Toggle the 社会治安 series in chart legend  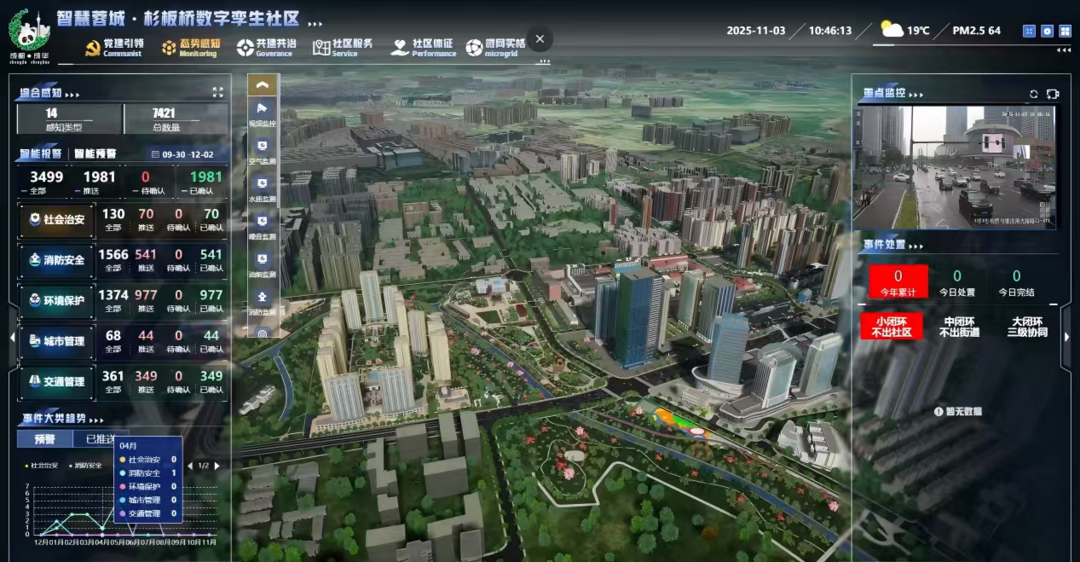point(45,465)
